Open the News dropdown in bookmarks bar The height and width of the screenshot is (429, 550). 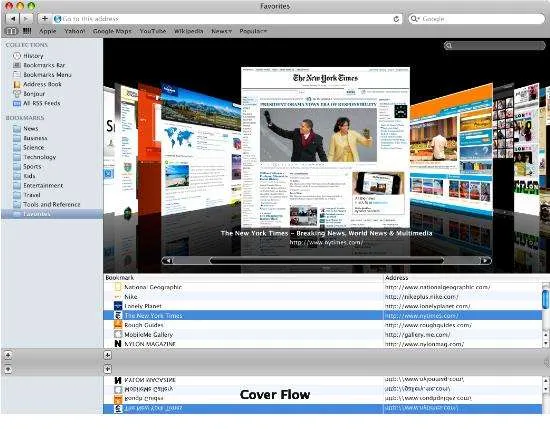tap(221, 31)
